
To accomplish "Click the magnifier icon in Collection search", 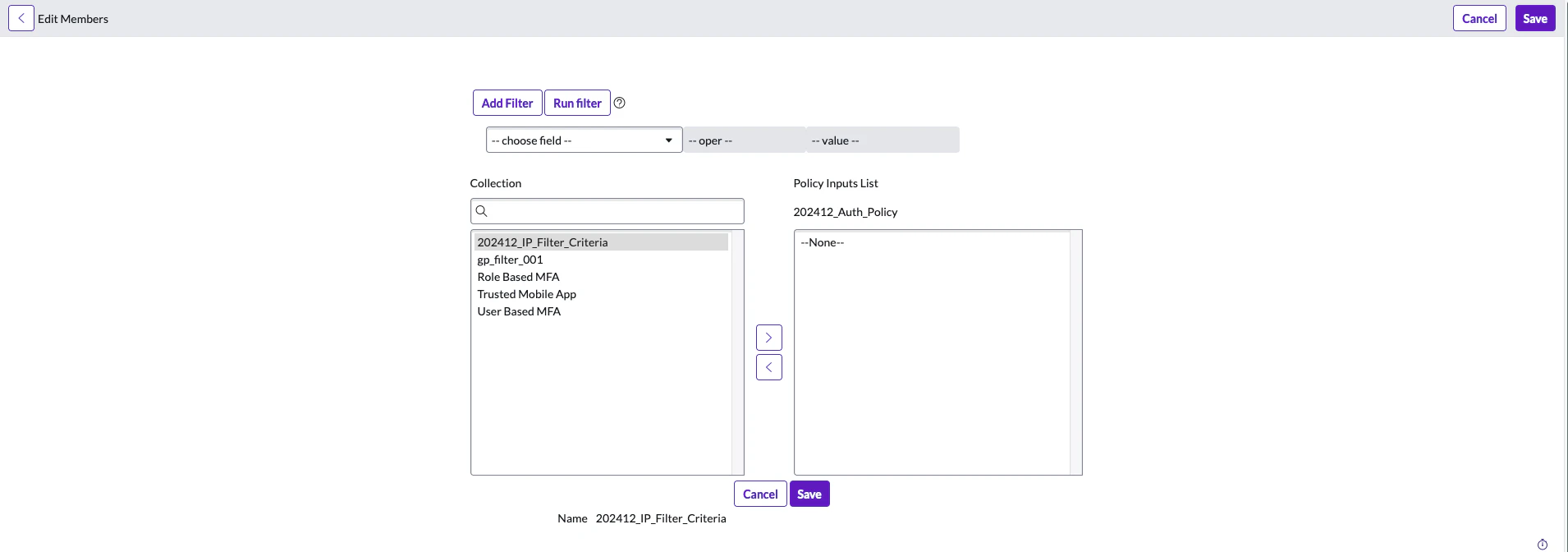I will coord(482,211).
